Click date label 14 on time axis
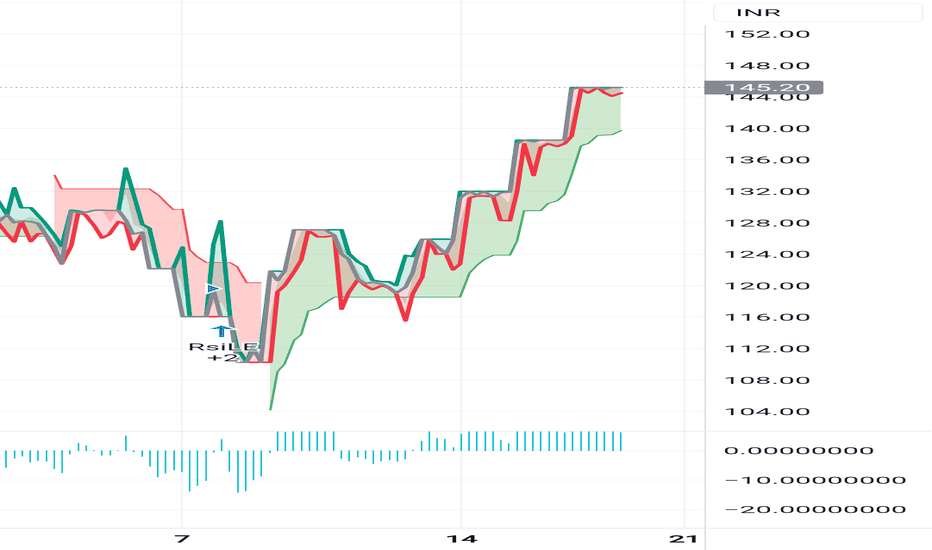This screenshot has height=550, width=932. pyautogui.click(x=462, y=539)
